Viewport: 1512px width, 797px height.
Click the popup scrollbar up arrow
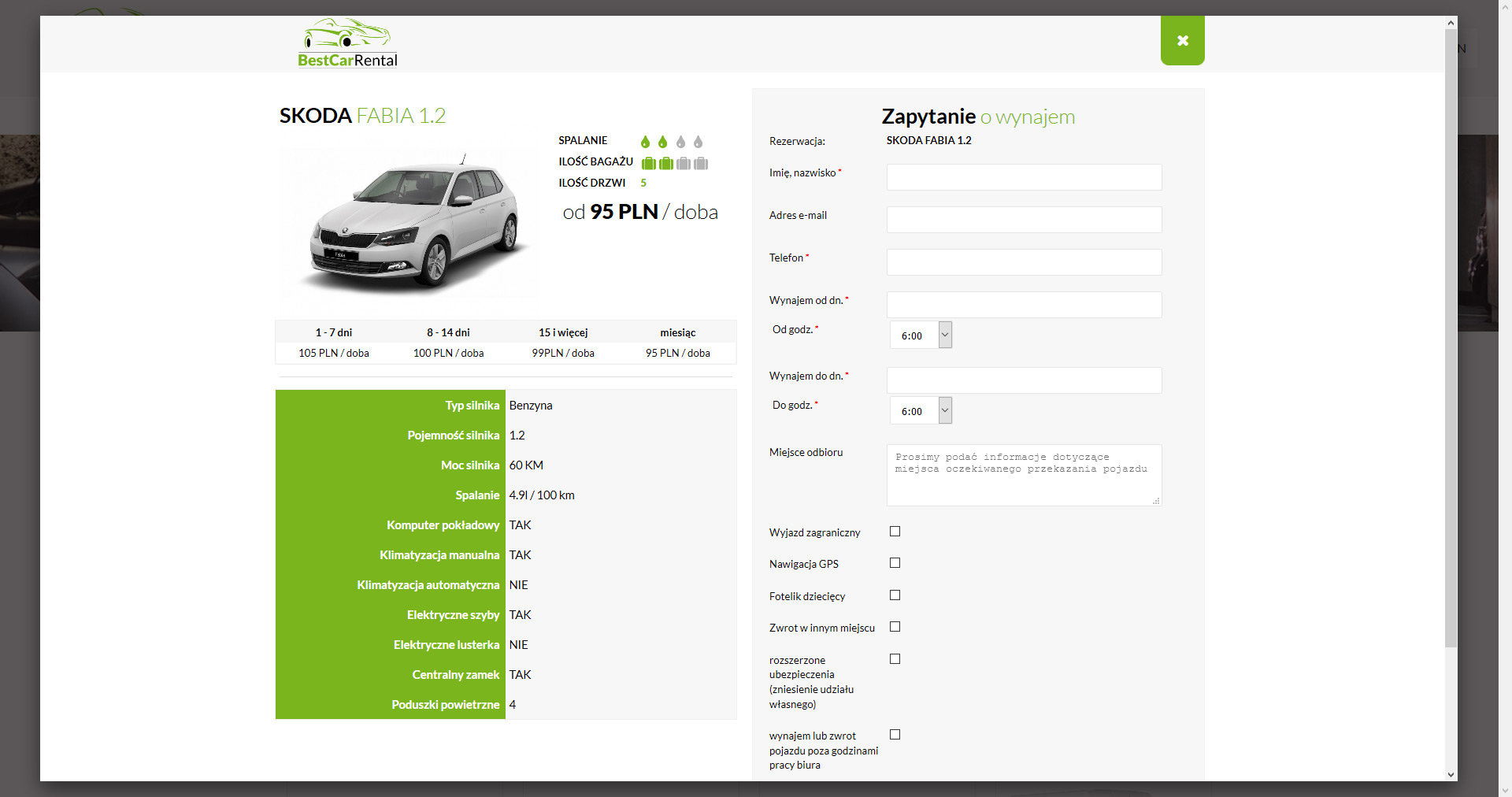point(1451,23)
